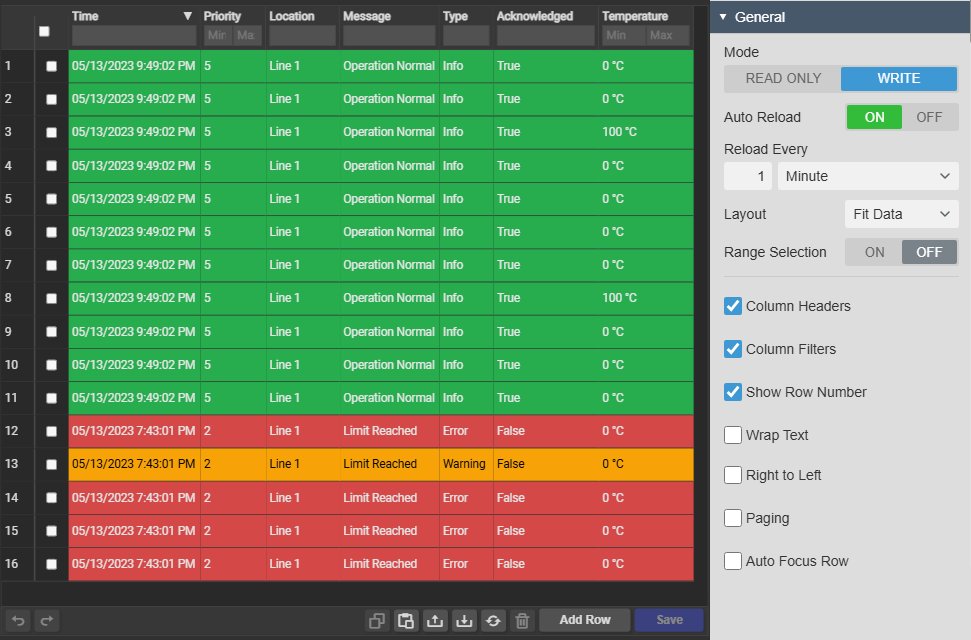
Task: Click the Priority column header
Action: [222, 16]
